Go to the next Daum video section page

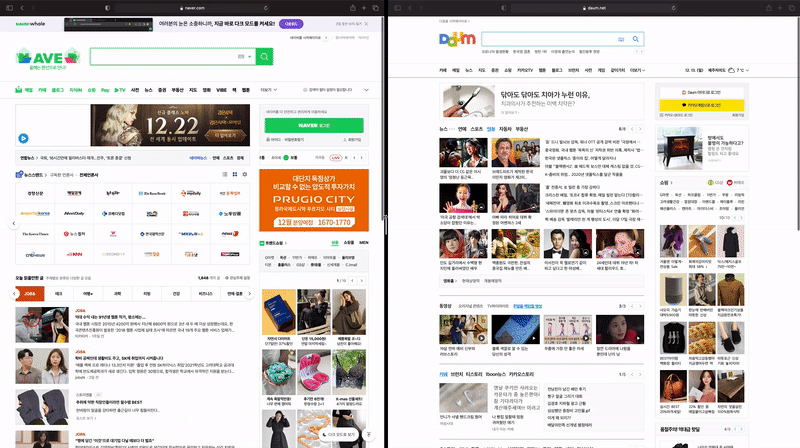point(640,306)
